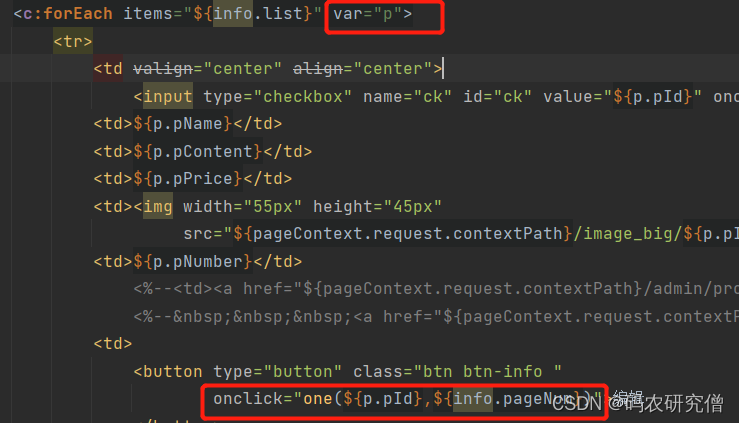Viewport: 739px width, 423px height.
Task: Click the ${p.pNumber} expression
Action: [x=193, y=262]
